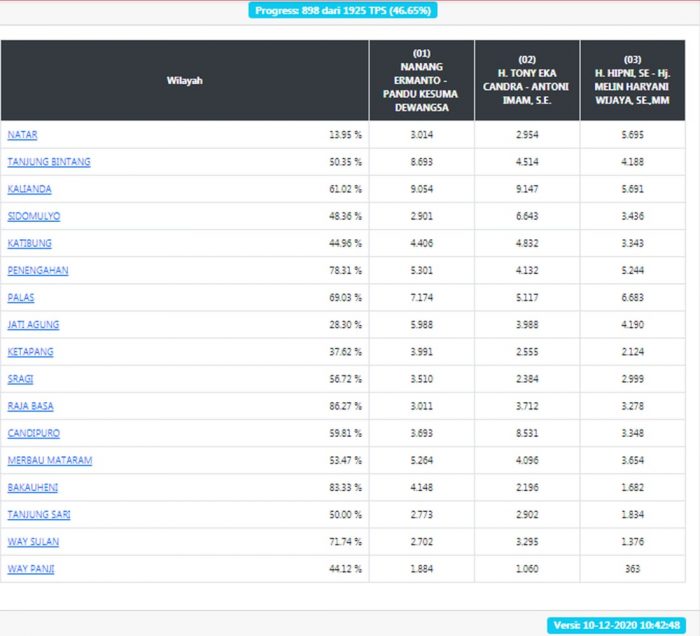Open KALIANDA region results
The width and height of the screenshot is (700, 636).
pyautogui.click(x=29, y=189)
